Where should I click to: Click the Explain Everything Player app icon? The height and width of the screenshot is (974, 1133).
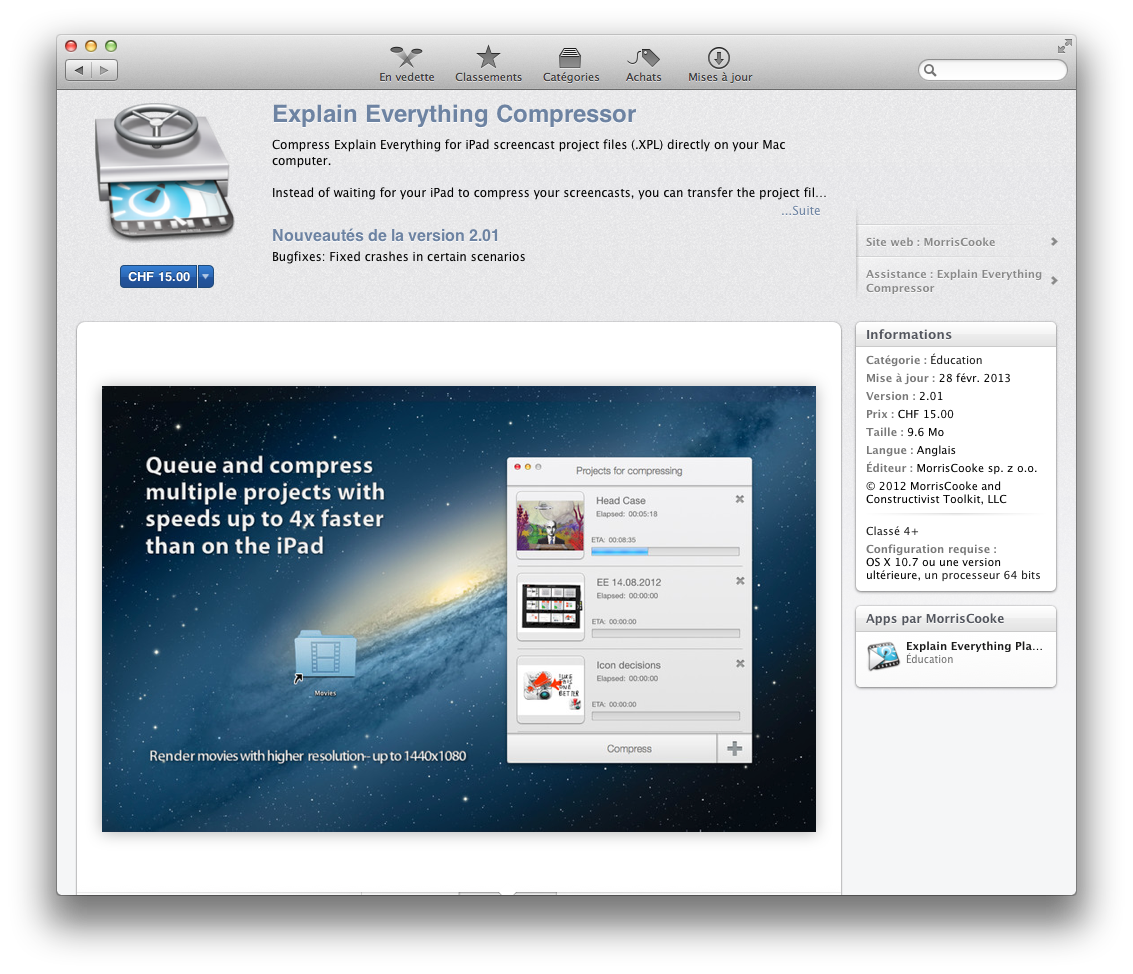pos(883,654)
